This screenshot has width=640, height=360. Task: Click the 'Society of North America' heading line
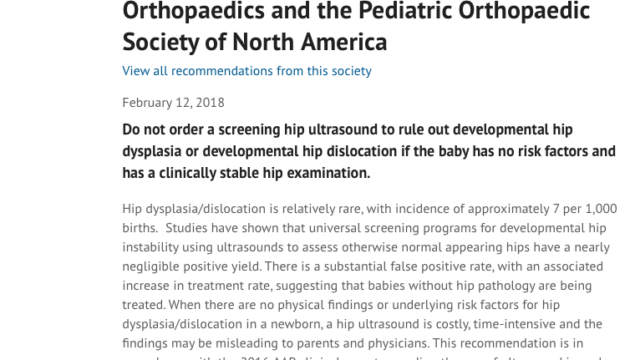click(x=255, y=42)
